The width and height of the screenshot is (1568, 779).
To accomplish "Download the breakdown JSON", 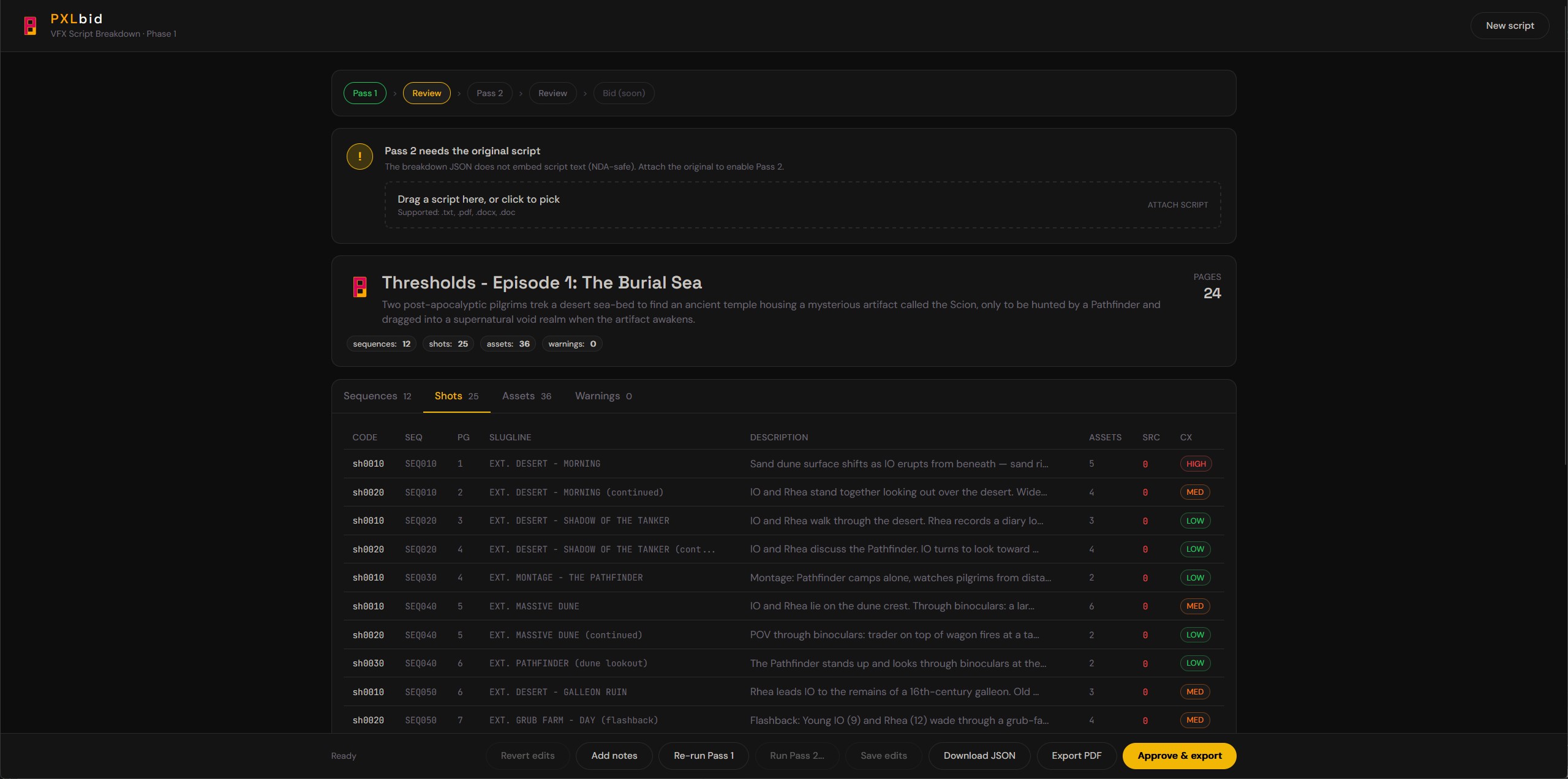I will pos(979,756).
